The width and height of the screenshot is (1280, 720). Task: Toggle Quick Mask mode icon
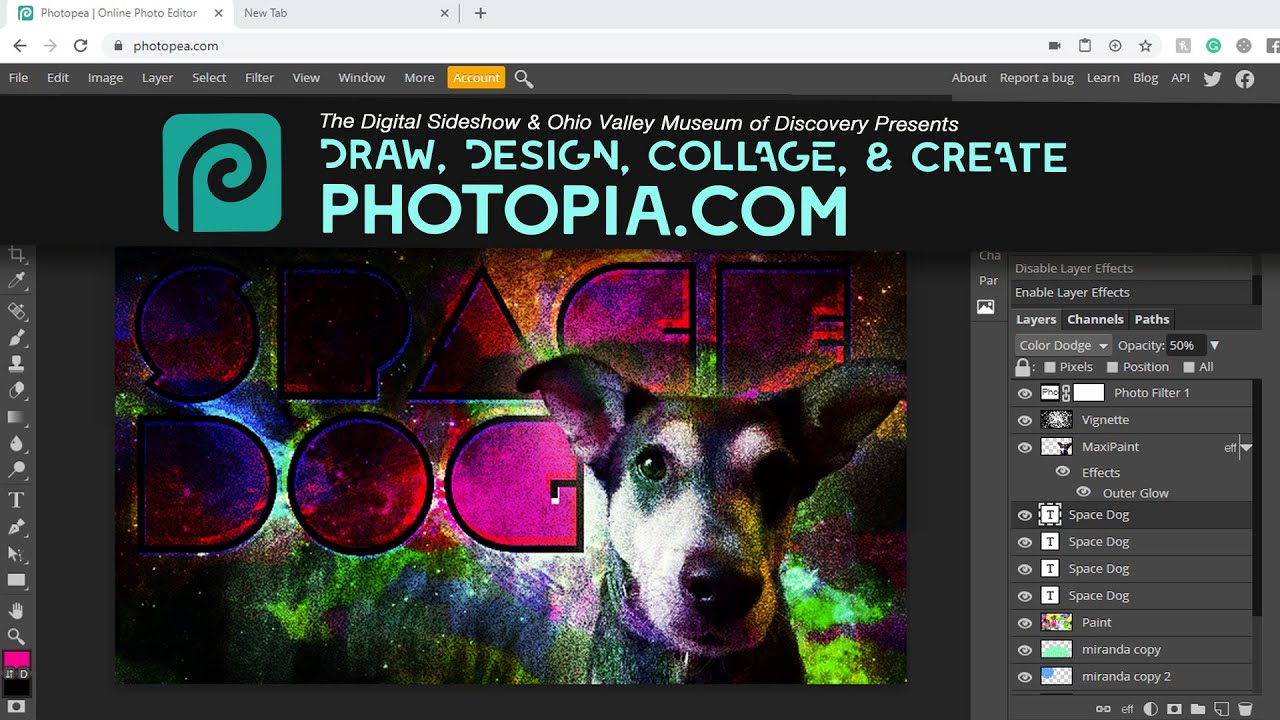pos(16,706)
